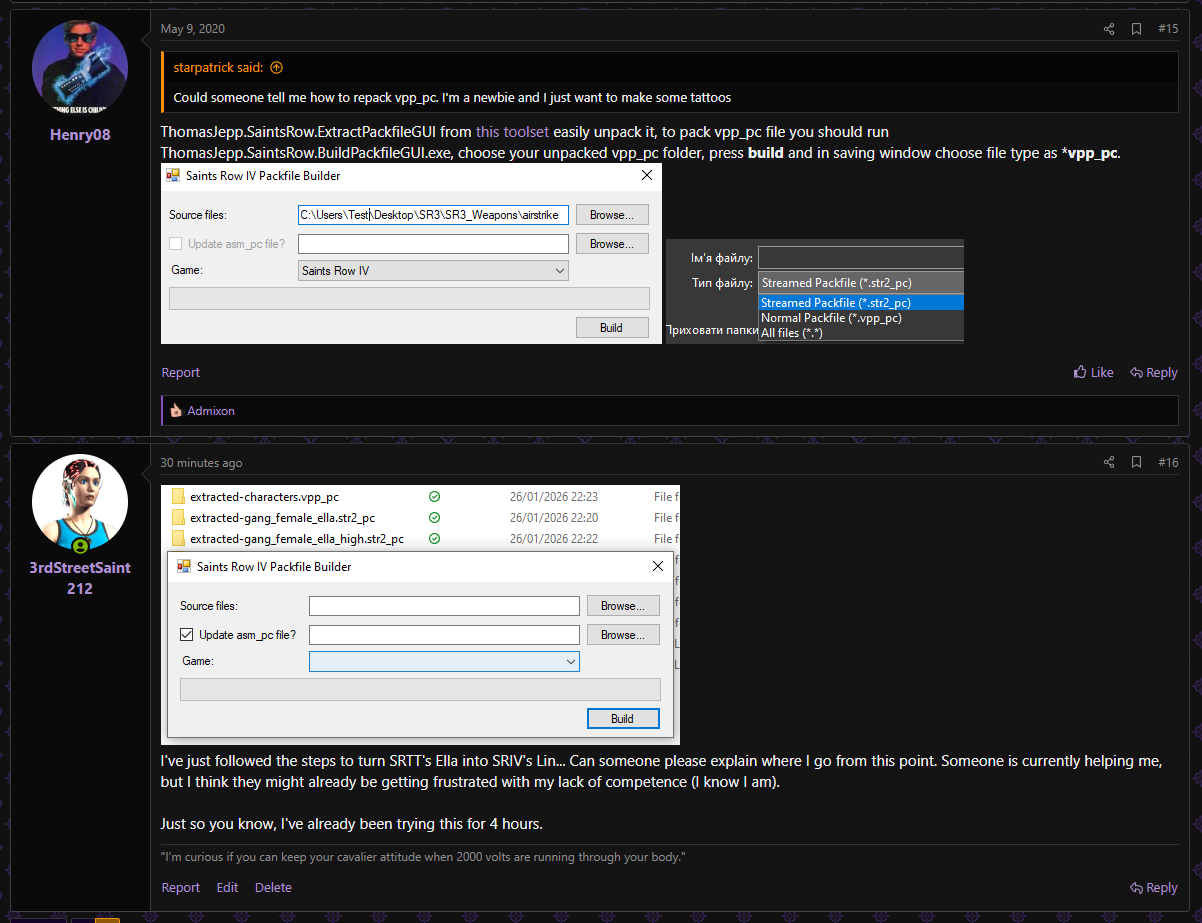This screenshot has height=923, width=1202.
Task: Click the Build button in lower dialog
Action: (x=622, y=718)
